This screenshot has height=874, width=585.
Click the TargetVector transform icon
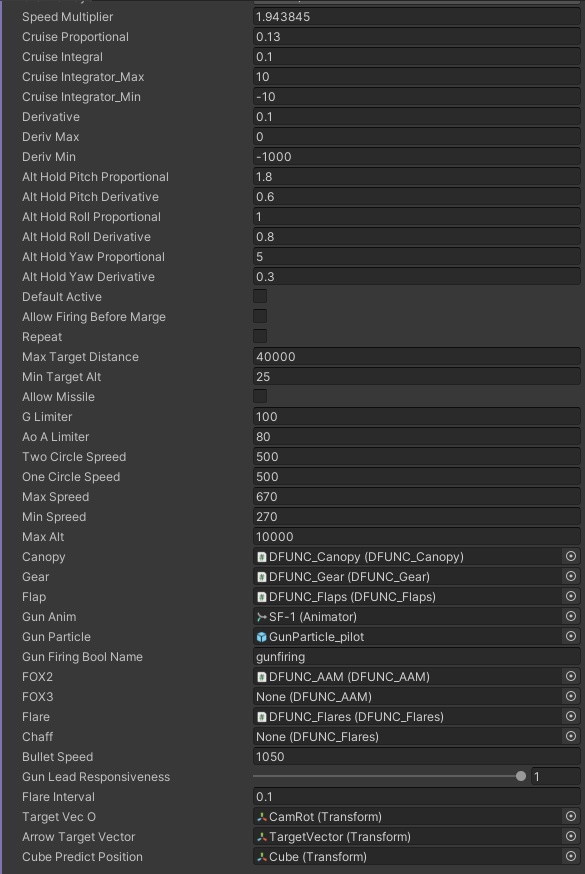point(261,837)
